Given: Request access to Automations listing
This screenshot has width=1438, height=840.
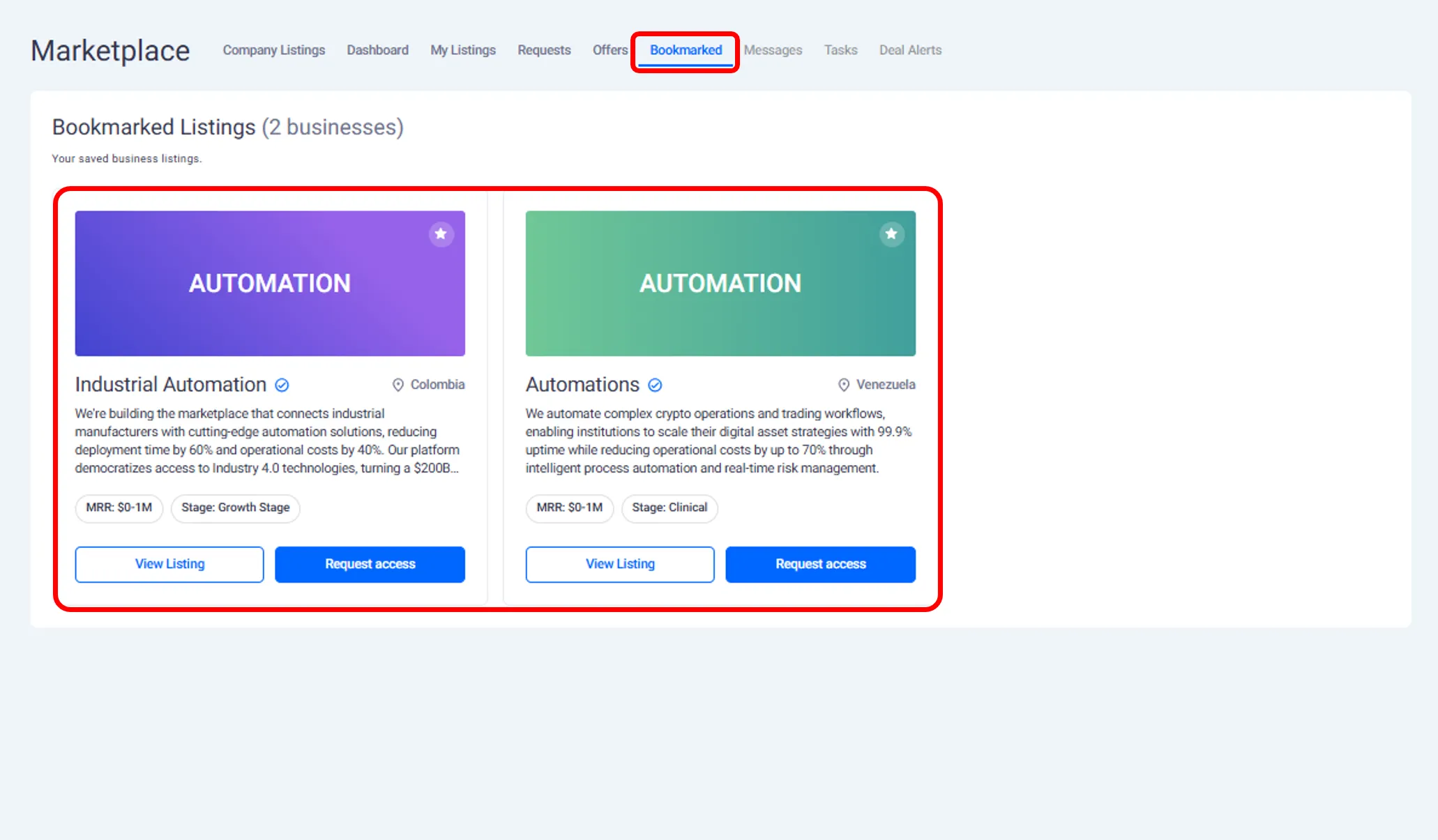Looking at the screenshot, I should point(820,564).
